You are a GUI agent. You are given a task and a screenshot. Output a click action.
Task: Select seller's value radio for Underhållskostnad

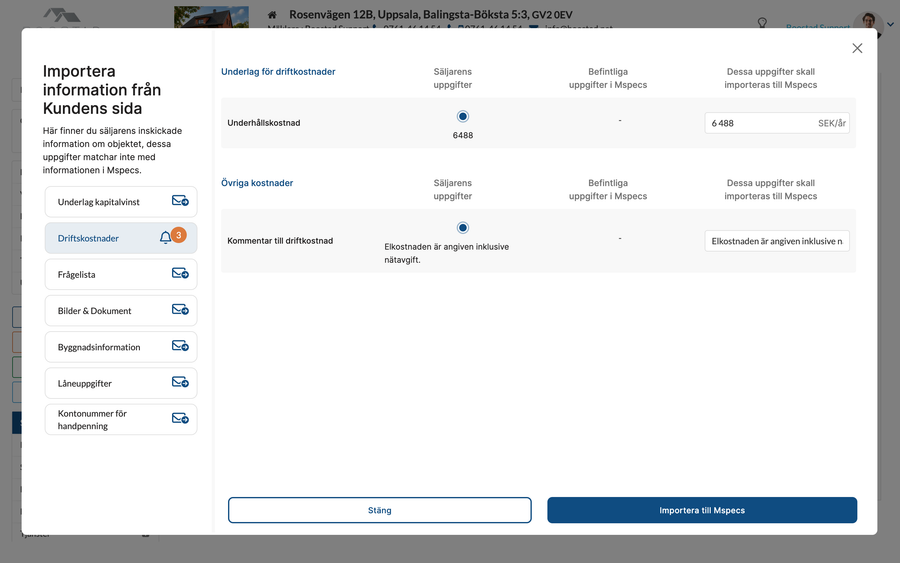pos(463,117)
